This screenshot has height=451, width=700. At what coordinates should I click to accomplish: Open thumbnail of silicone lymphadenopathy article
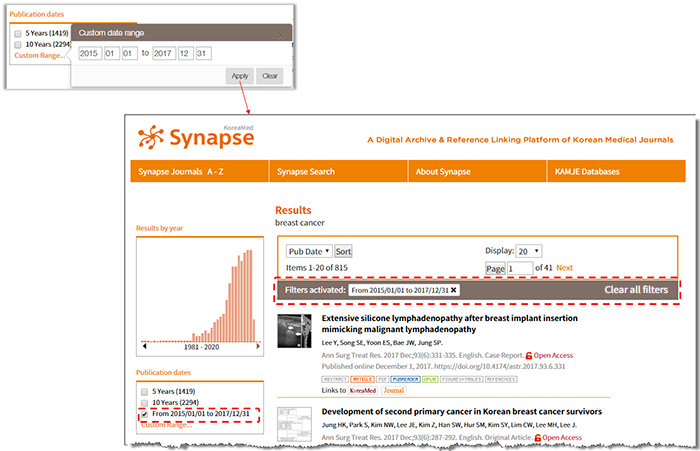[294, 331]
